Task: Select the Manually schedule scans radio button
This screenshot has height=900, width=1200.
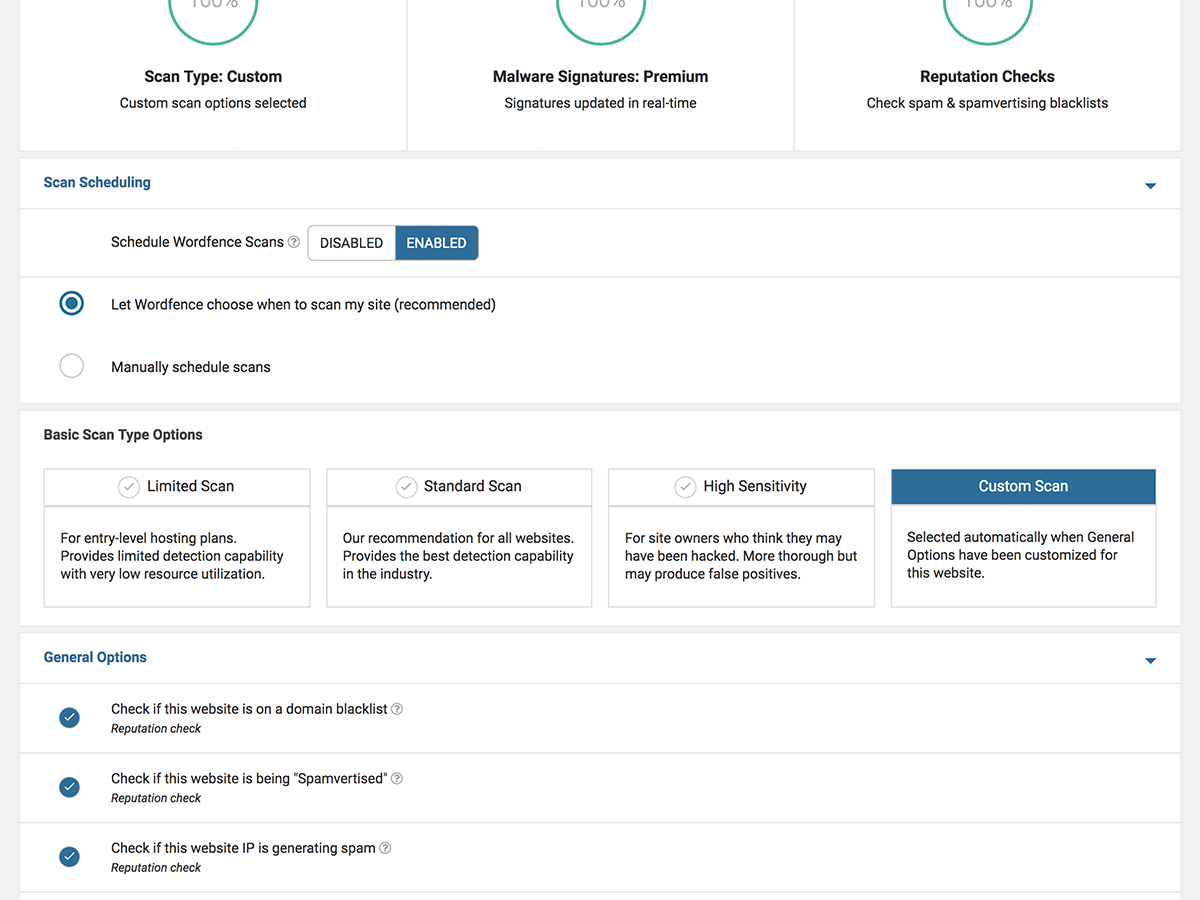Action: click(x=71, y=365)
